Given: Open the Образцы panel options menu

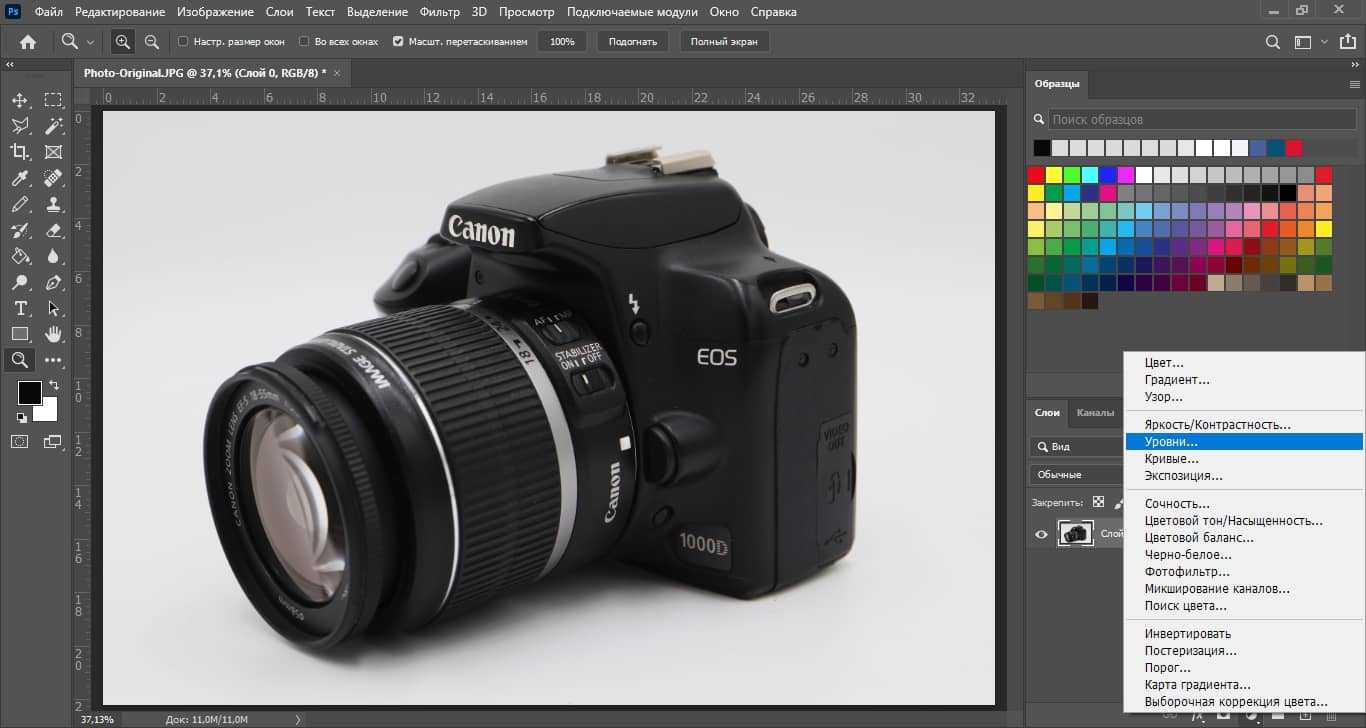Looking at the screenshot, I should pyautogui.click(x=1355, y=84).
